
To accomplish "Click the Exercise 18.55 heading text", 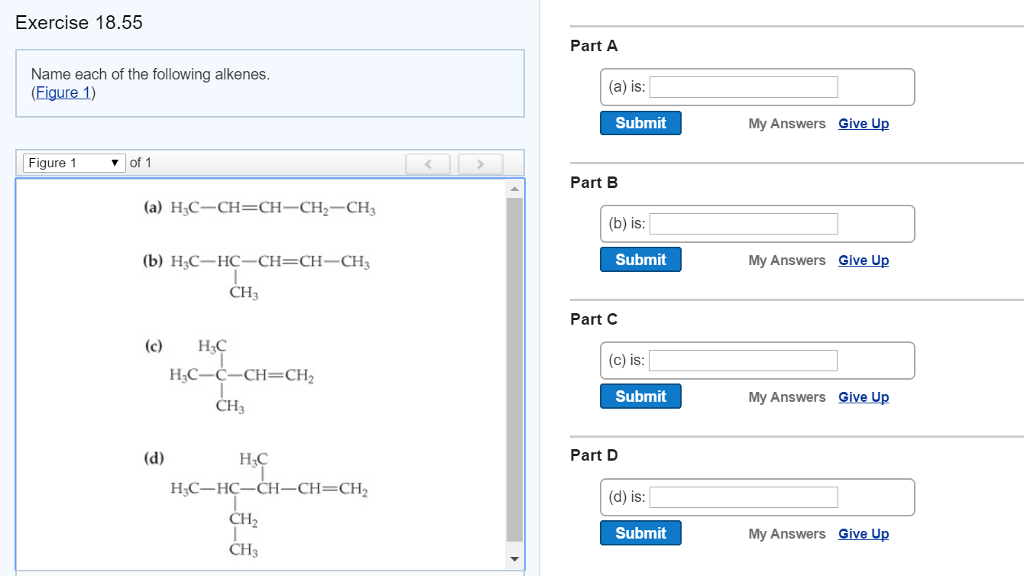I will [78, 22].
